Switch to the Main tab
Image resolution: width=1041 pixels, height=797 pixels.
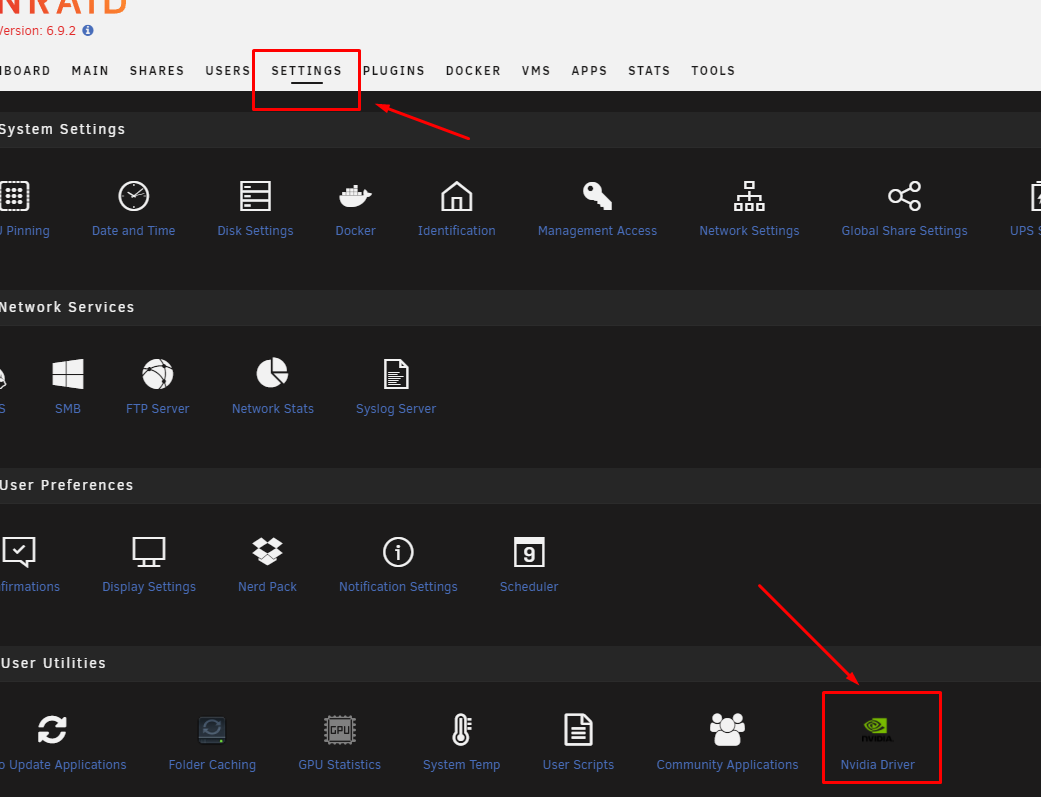(90, 70)
